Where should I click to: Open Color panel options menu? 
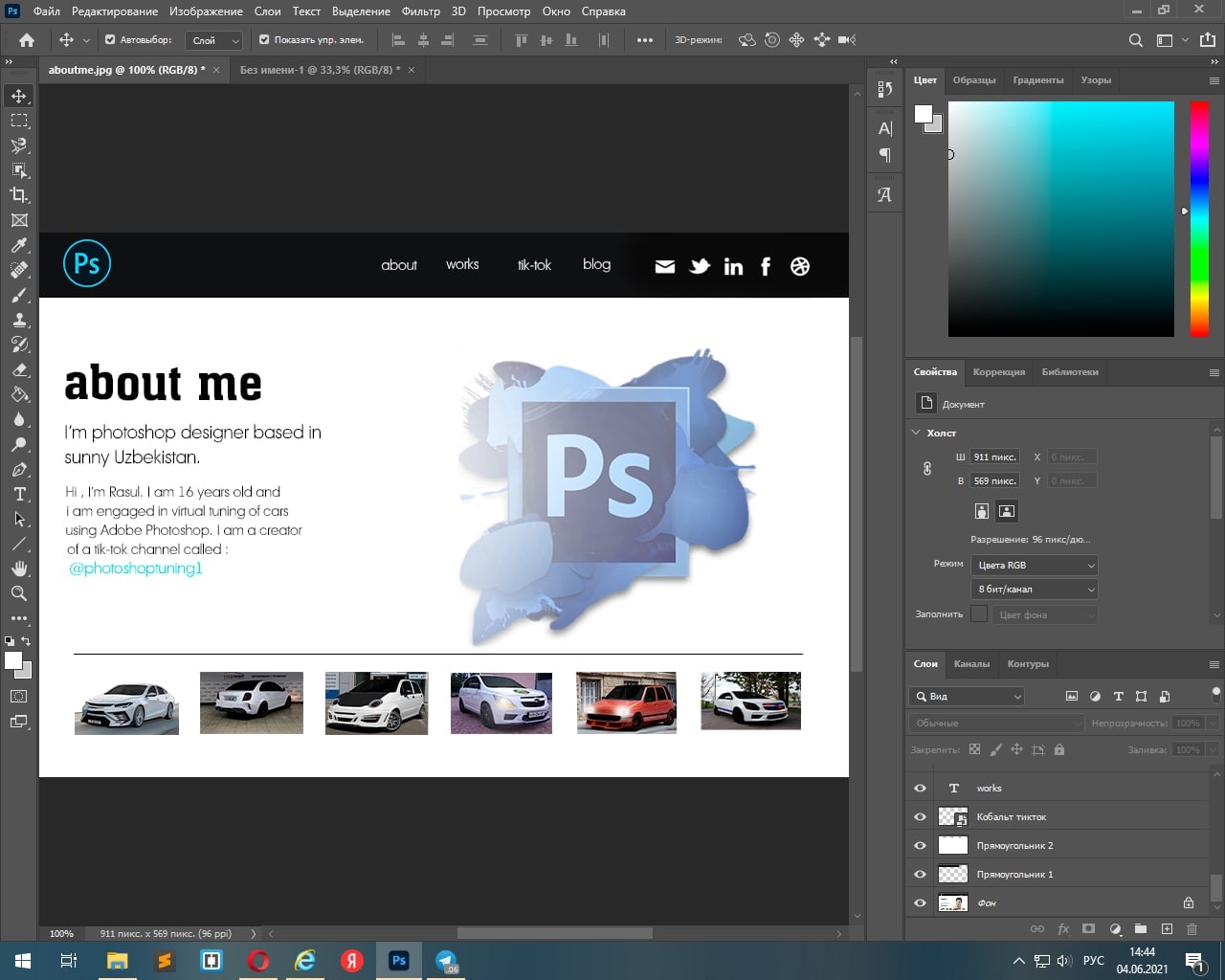(1214, 80)
